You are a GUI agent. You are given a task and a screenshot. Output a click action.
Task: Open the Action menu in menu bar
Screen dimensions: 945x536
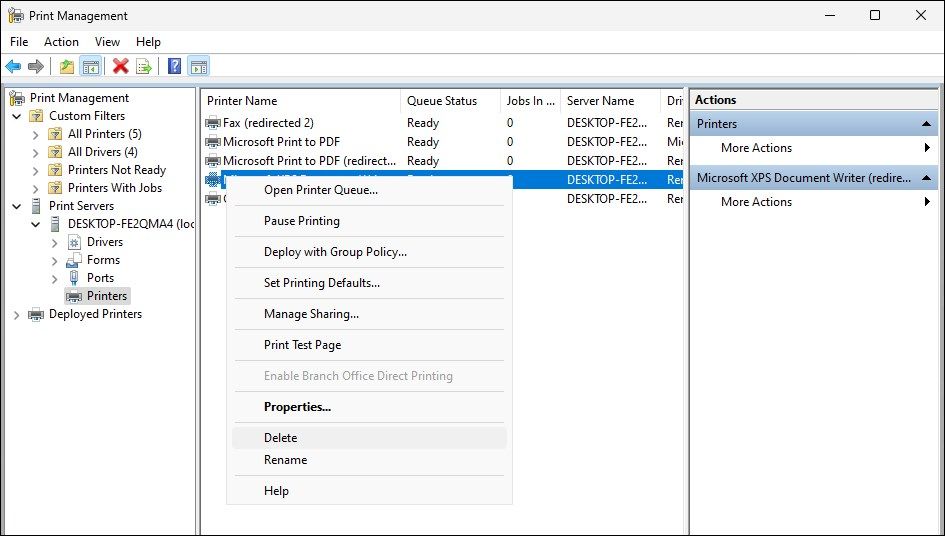(x=61, y=42)
